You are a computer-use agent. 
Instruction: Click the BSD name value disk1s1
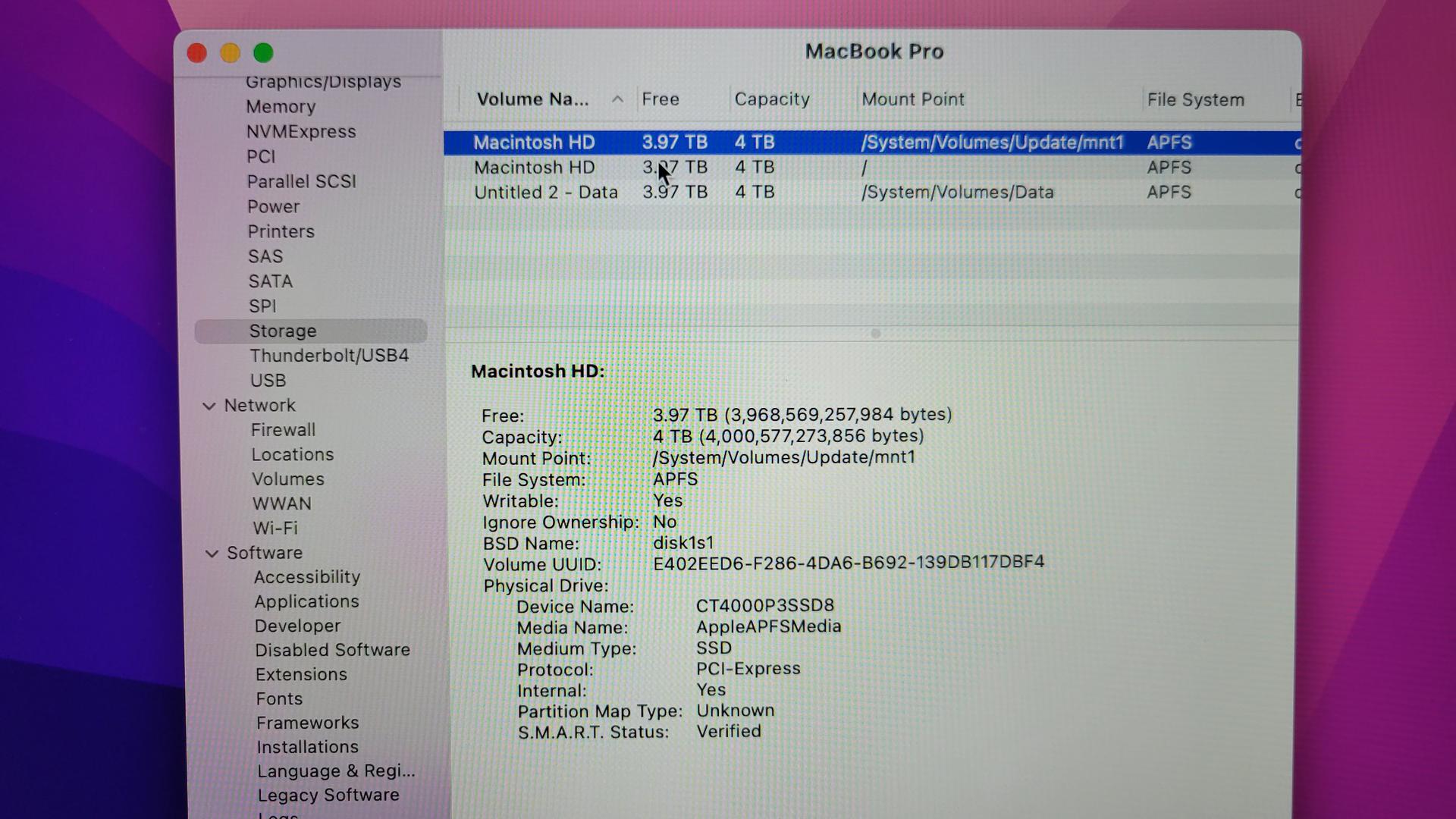click(683, 544)
